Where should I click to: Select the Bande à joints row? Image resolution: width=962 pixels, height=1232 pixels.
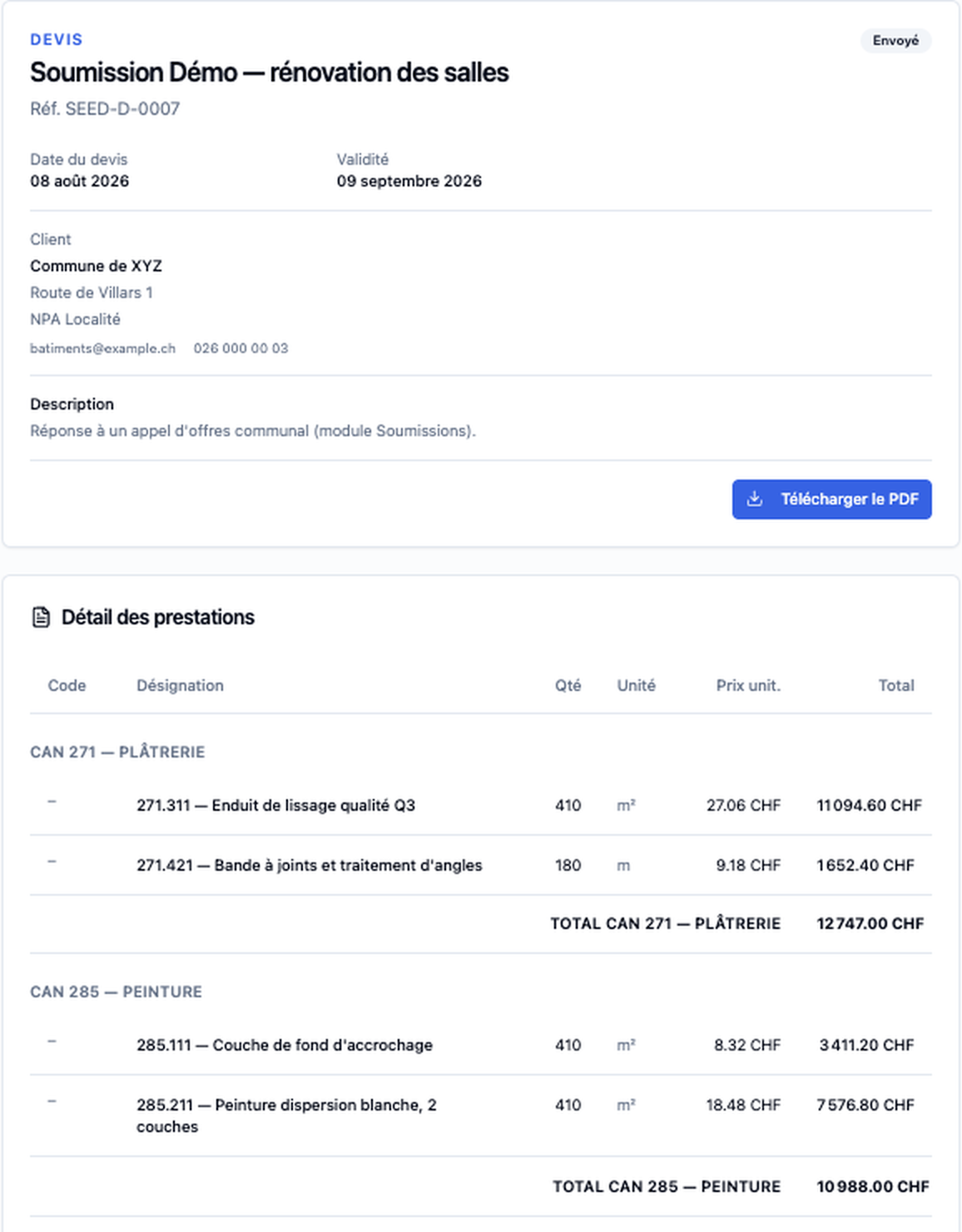tap(481, 865)
